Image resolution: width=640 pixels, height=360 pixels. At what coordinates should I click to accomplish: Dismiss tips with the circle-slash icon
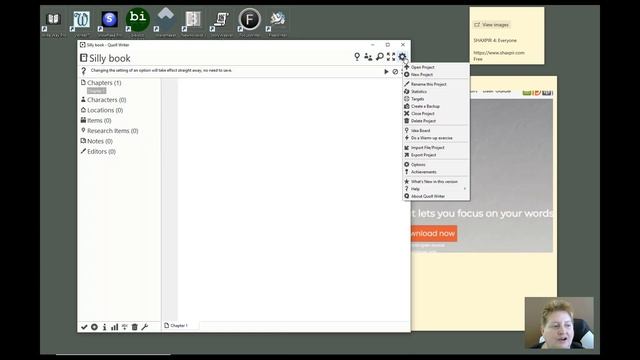click(395, 71)
